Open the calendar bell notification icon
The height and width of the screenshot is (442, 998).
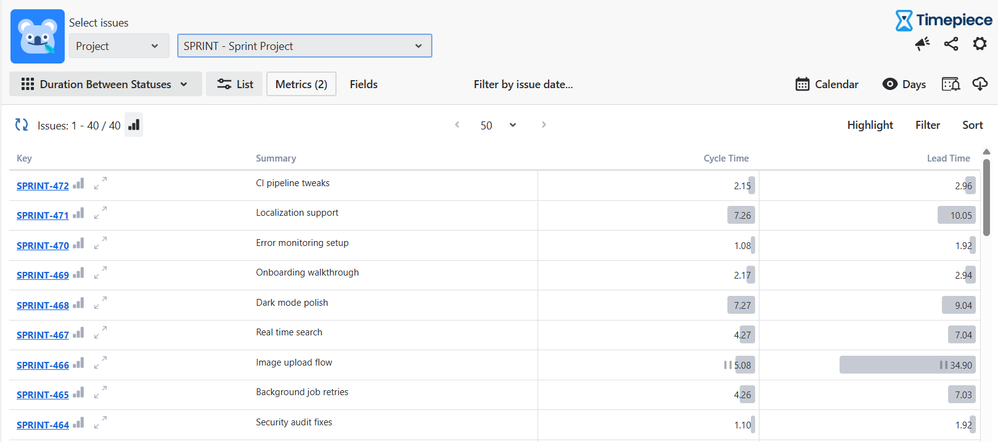coord(951,85)
